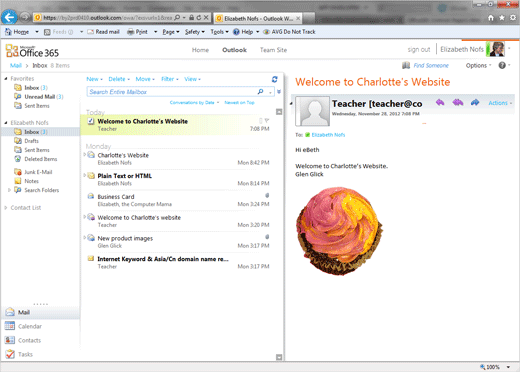Open the Delete dropdown menu
The height and width of the screenshot is (372, 520).
pos(119,79)
